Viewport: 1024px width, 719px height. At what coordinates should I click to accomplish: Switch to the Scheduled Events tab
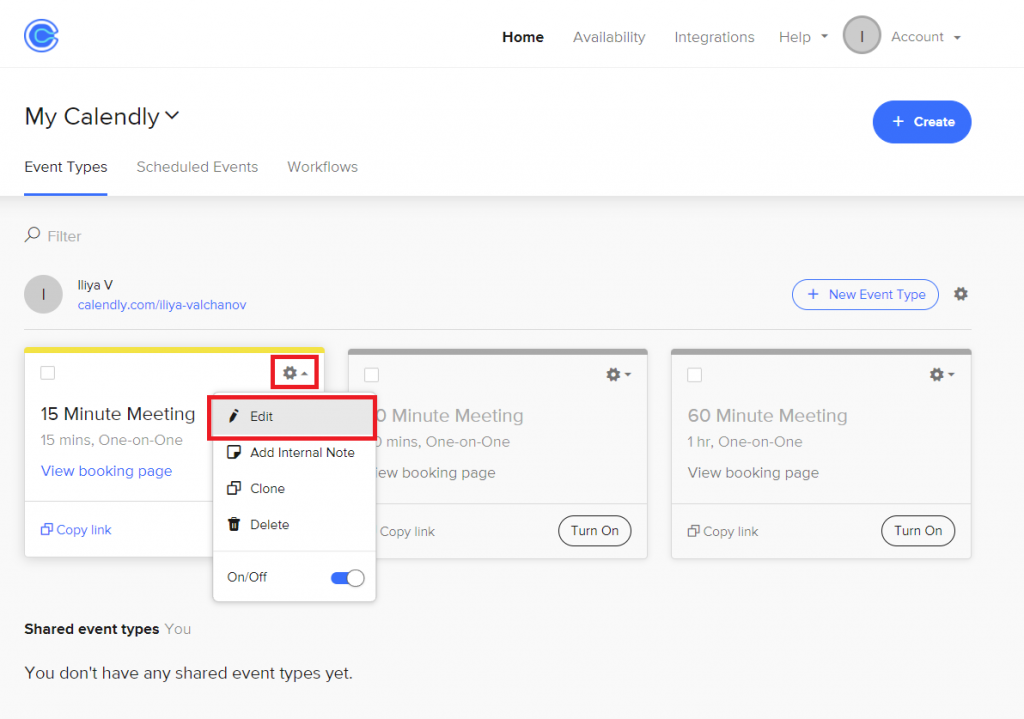(197, 167)
